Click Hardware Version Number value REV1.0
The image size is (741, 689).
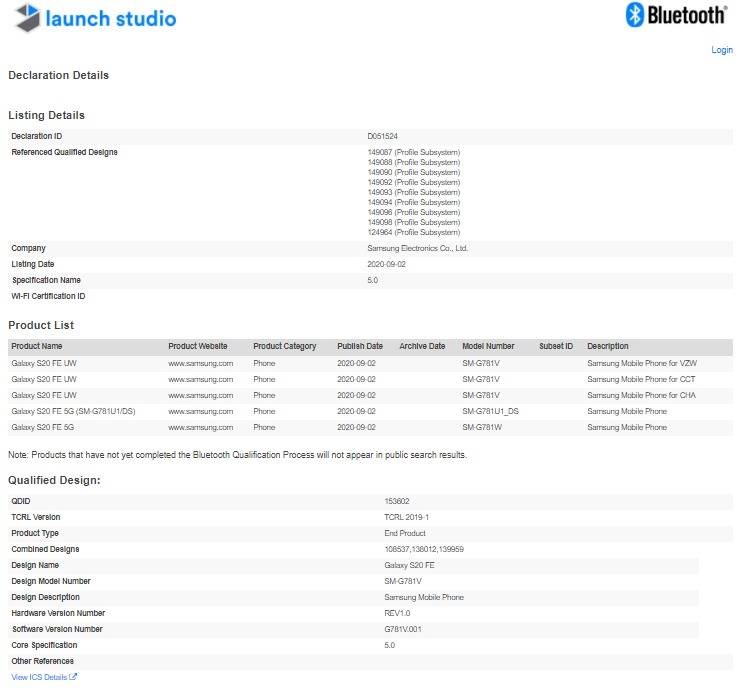[x=397, y=613]
